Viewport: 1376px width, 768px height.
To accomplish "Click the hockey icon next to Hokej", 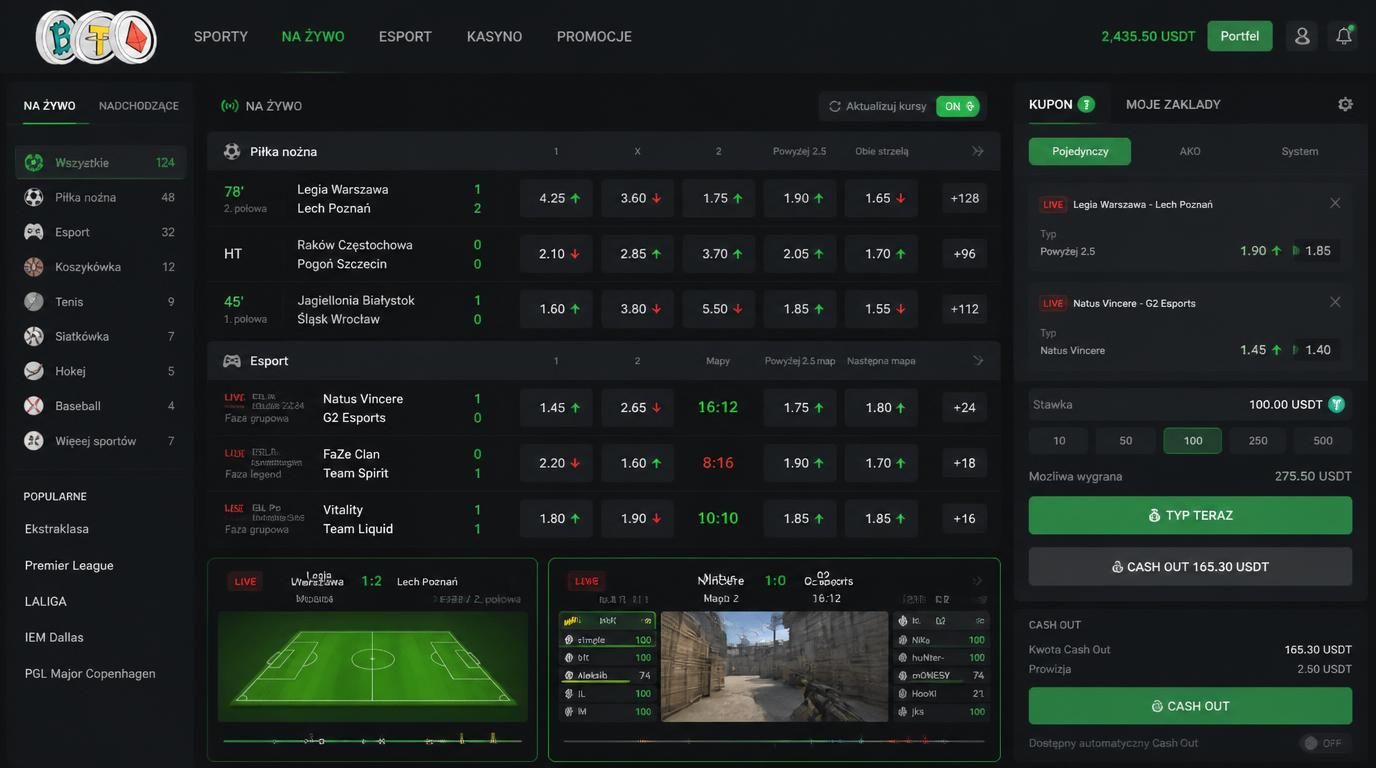I will pyautogui.click(x=34, y=371).
